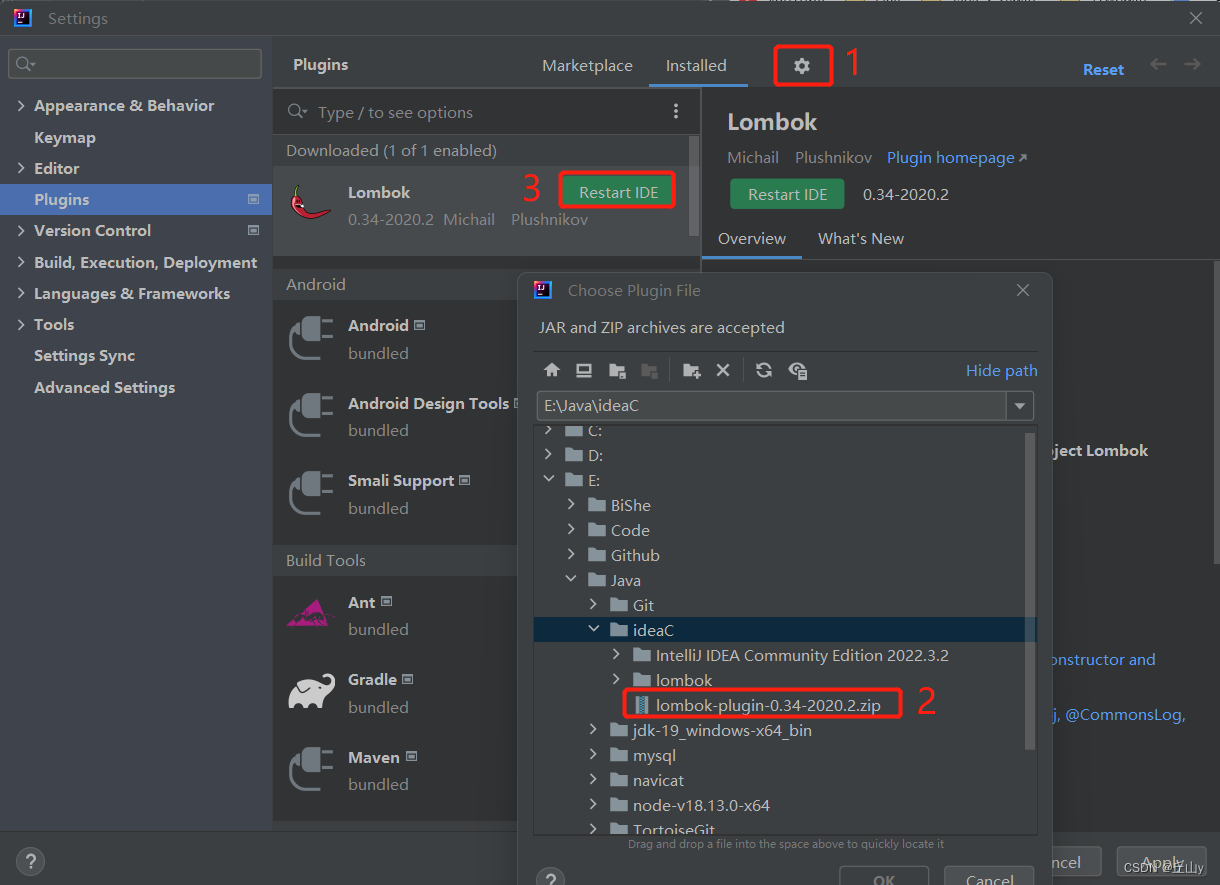Click the path input field E:\Java\ideaC
This screenshot has width=1220, height=885.
[x=771, y=406]
